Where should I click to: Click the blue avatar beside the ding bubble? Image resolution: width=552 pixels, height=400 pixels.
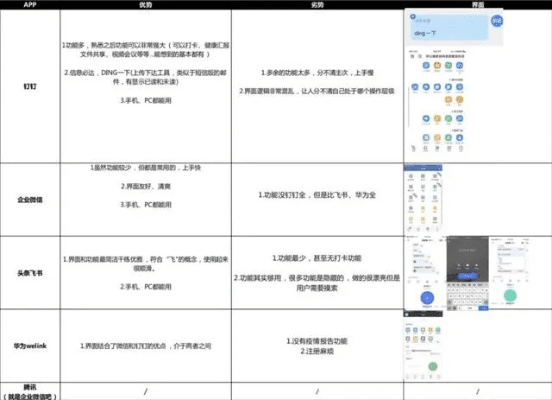click(497, 21)
